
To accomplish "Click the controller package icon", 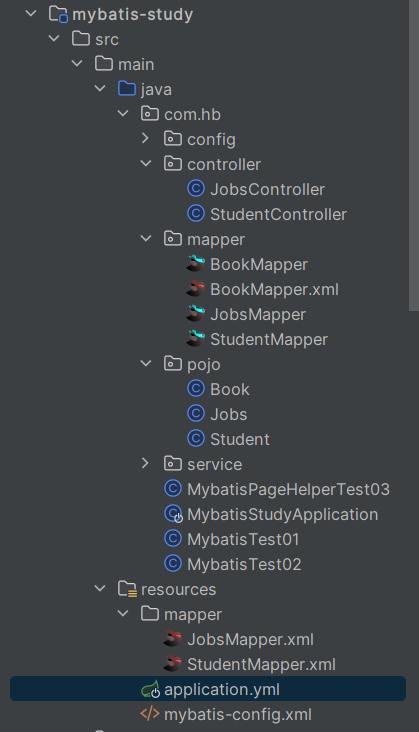I will pos(172,163).
